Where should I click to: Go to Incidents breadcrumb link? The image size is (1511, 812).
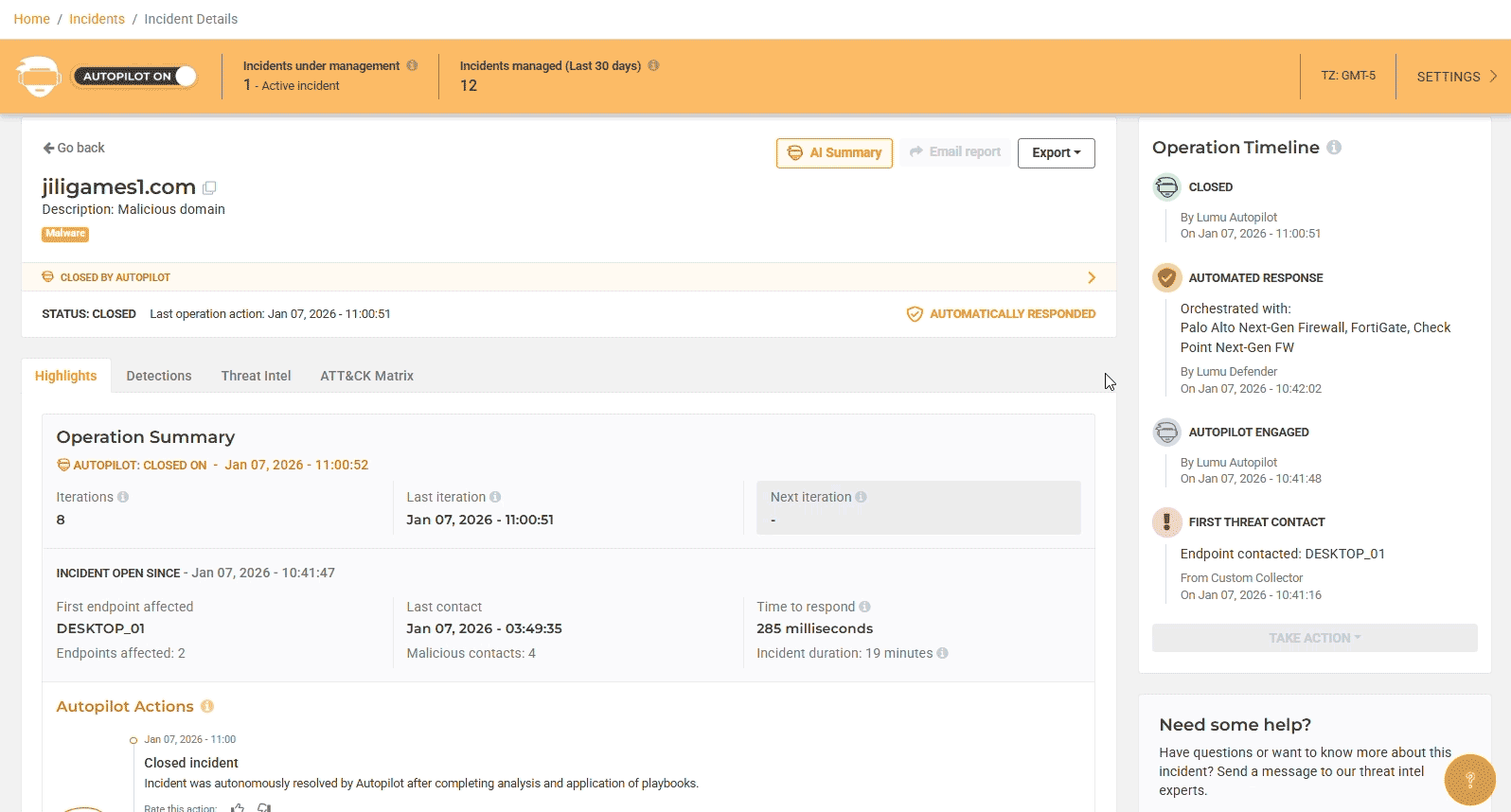(x=97, y=19)
